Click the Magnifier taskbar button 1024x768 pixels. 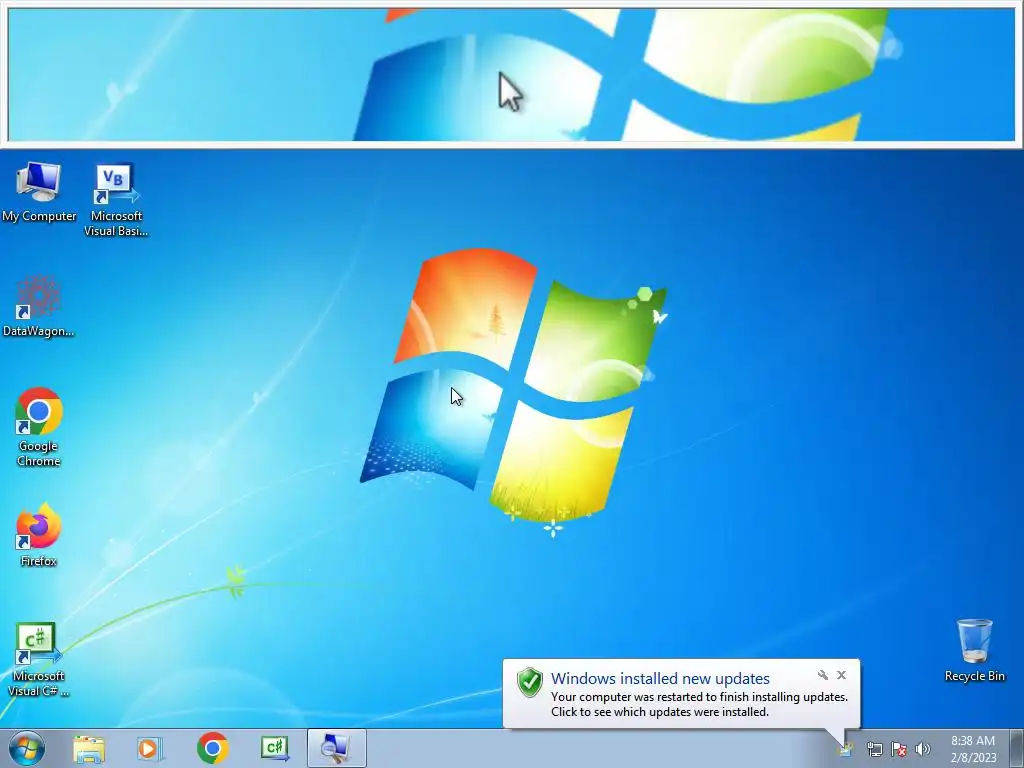point(336,748)
